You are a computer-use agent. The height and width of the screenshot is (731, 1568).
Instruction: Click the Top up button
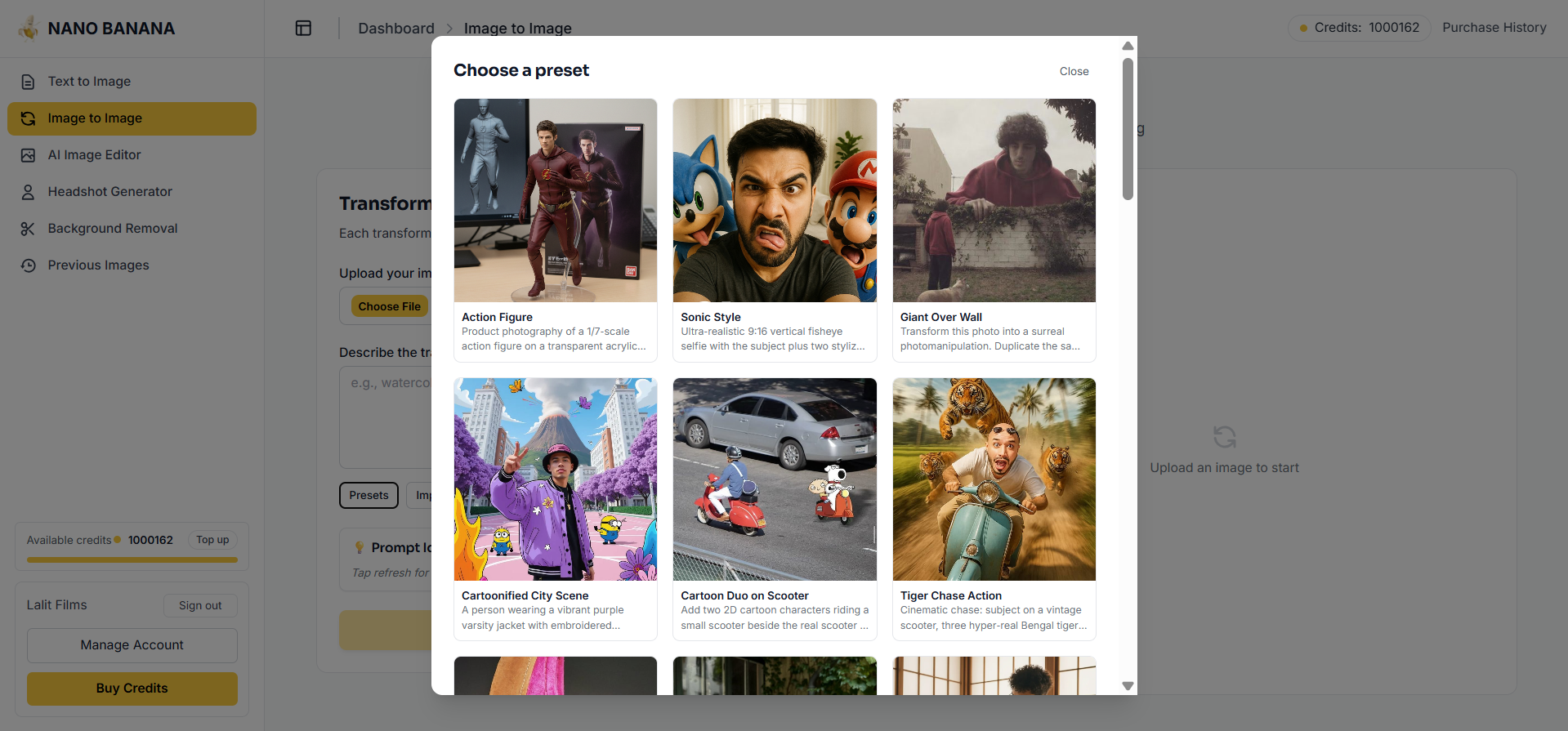pos(212,540)
